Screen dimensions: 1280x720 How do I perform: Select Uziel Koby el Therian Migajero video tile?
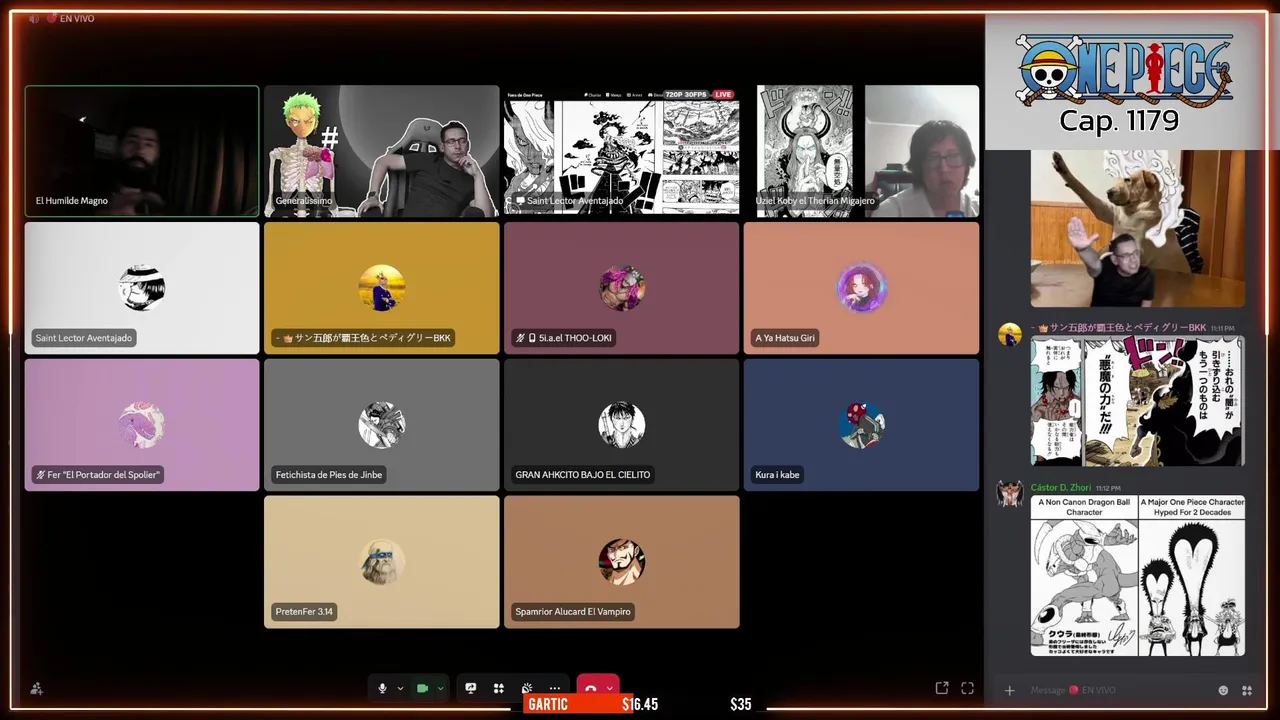tap(861, 151)
